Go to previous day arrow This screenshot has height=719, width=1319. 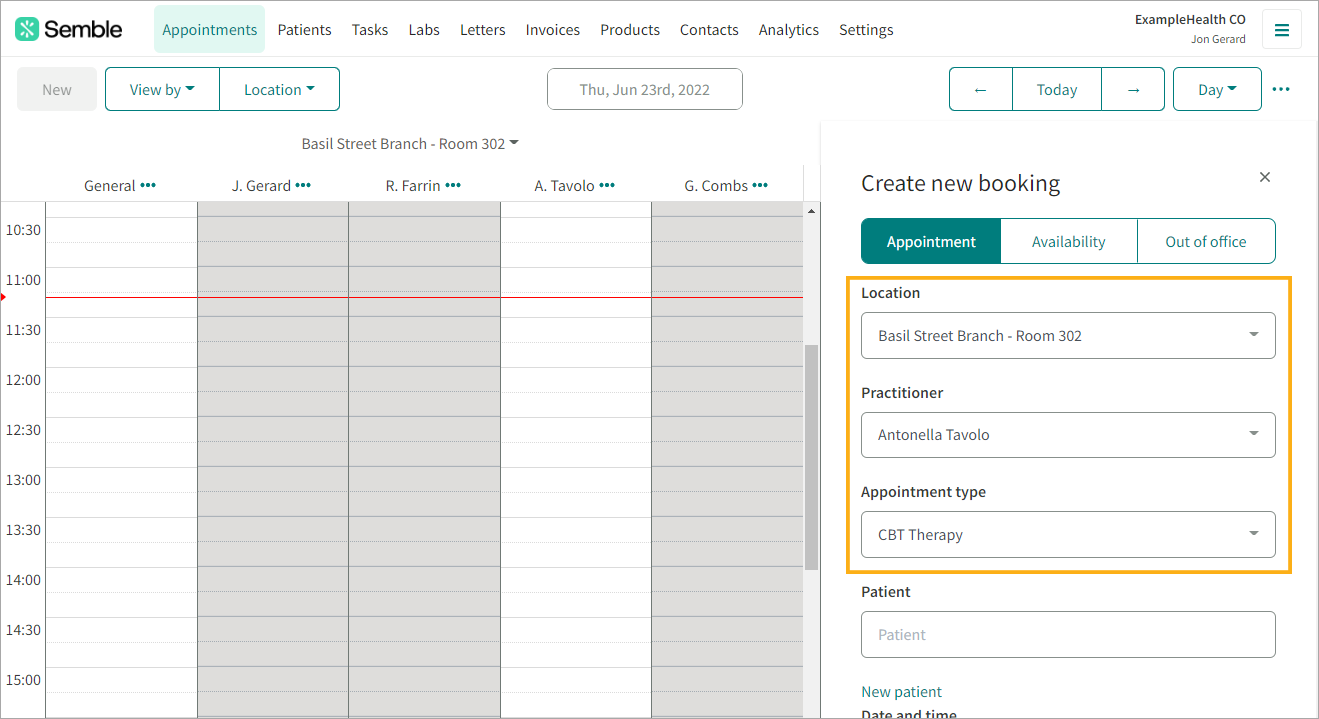point(980,89)
